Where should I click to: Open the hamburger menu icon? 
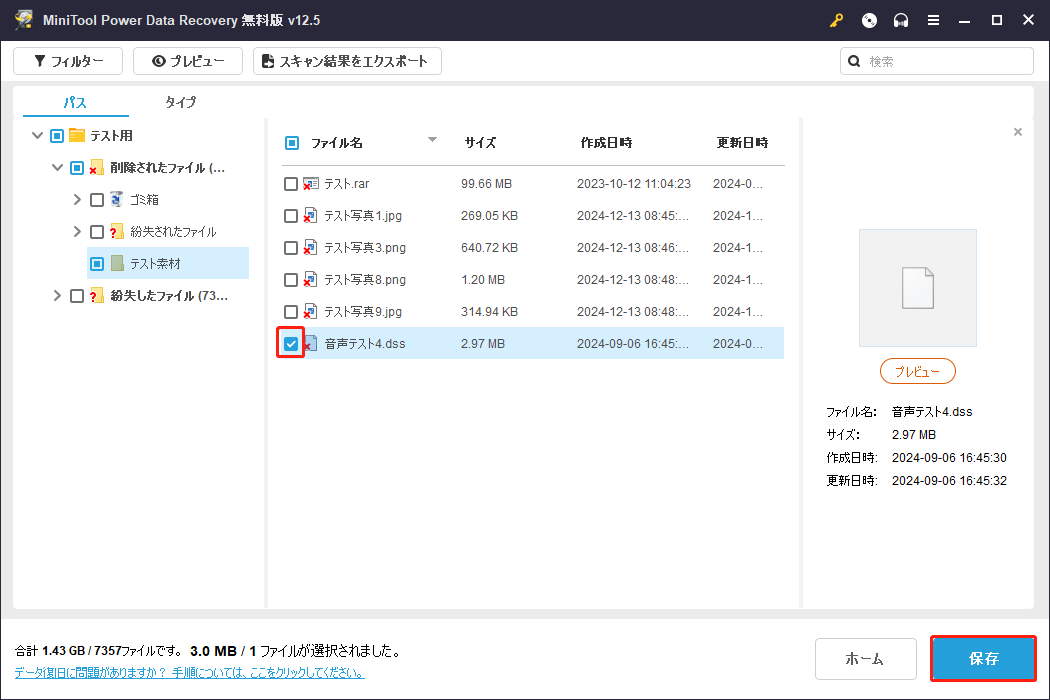933,21
